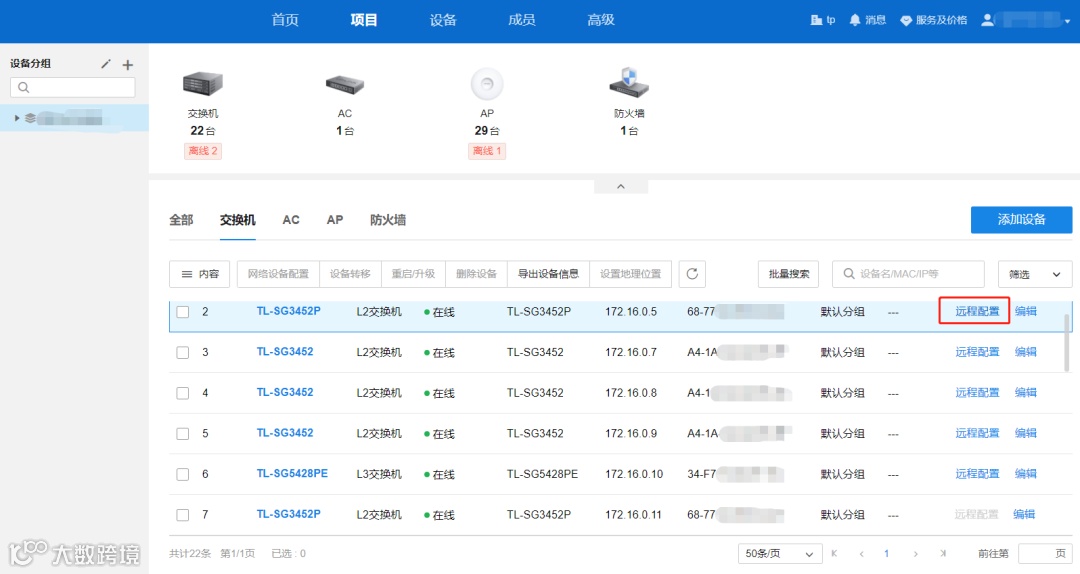Click the pencil edit group icon
Viewport: 1080px width, 574px height.
coord(105,64)
